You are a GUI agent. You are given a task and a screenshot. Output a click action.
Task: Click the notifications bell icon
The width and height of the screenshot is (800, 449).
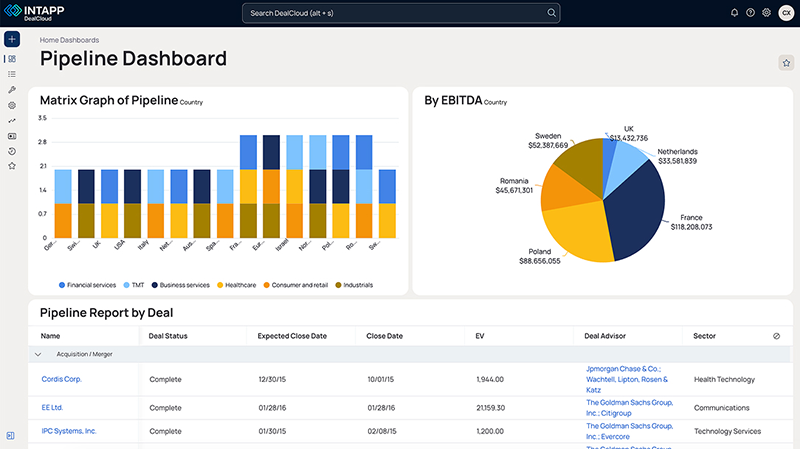tap(735, 13)
